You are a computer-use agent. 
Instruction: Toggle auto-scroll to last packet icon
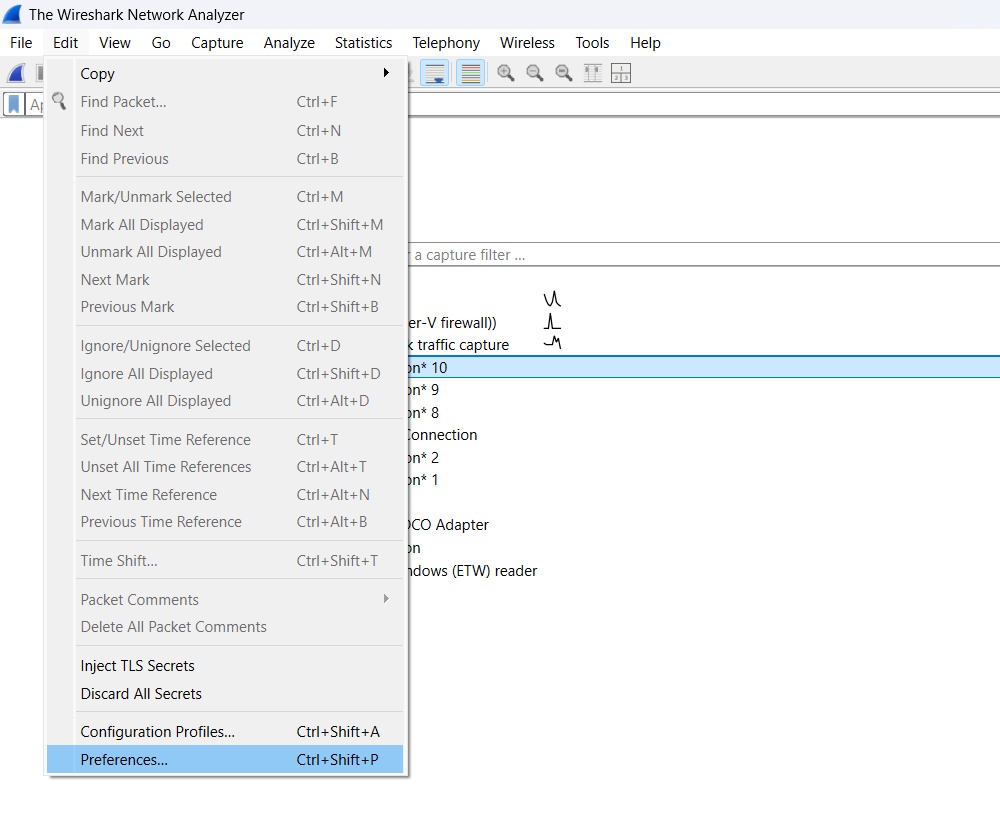point(435,73)
